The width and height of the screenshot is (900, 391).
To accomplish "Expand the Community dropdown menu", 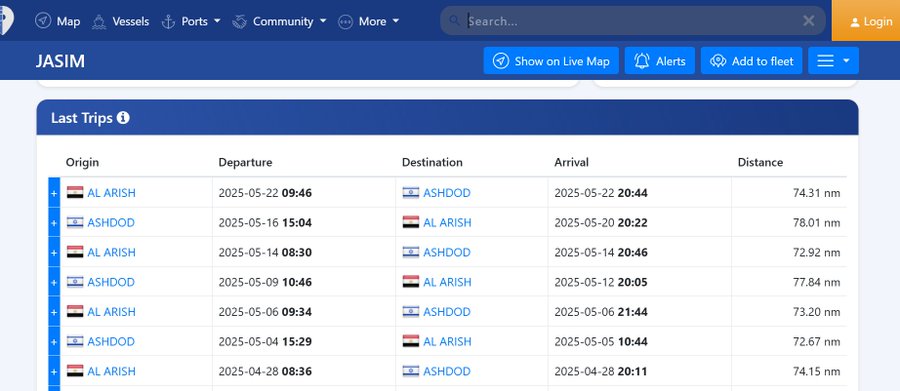I will [x=280, y=21].
